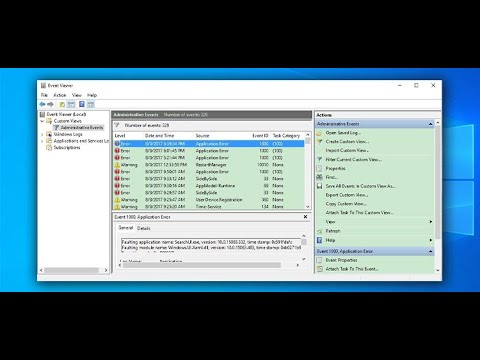Open the View menu in menu bar
480x360 pixels.
(x=77, y=95)
